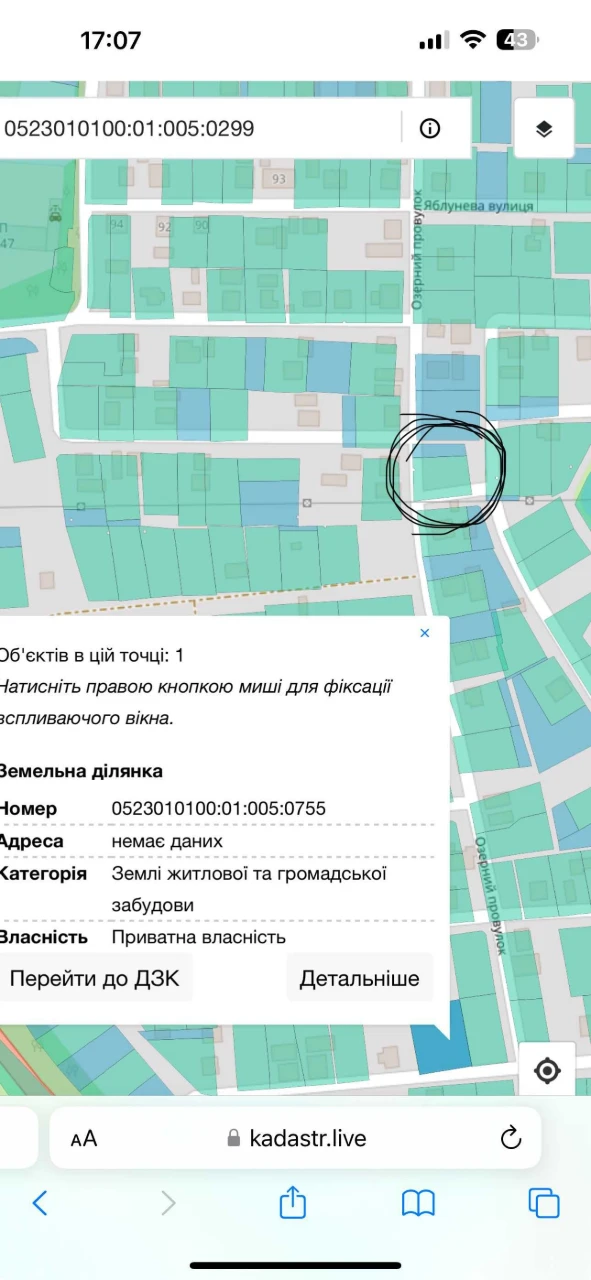
Task: Tap the Wi-Fi indicator in the status bar
Action: [x=473, y=40]
